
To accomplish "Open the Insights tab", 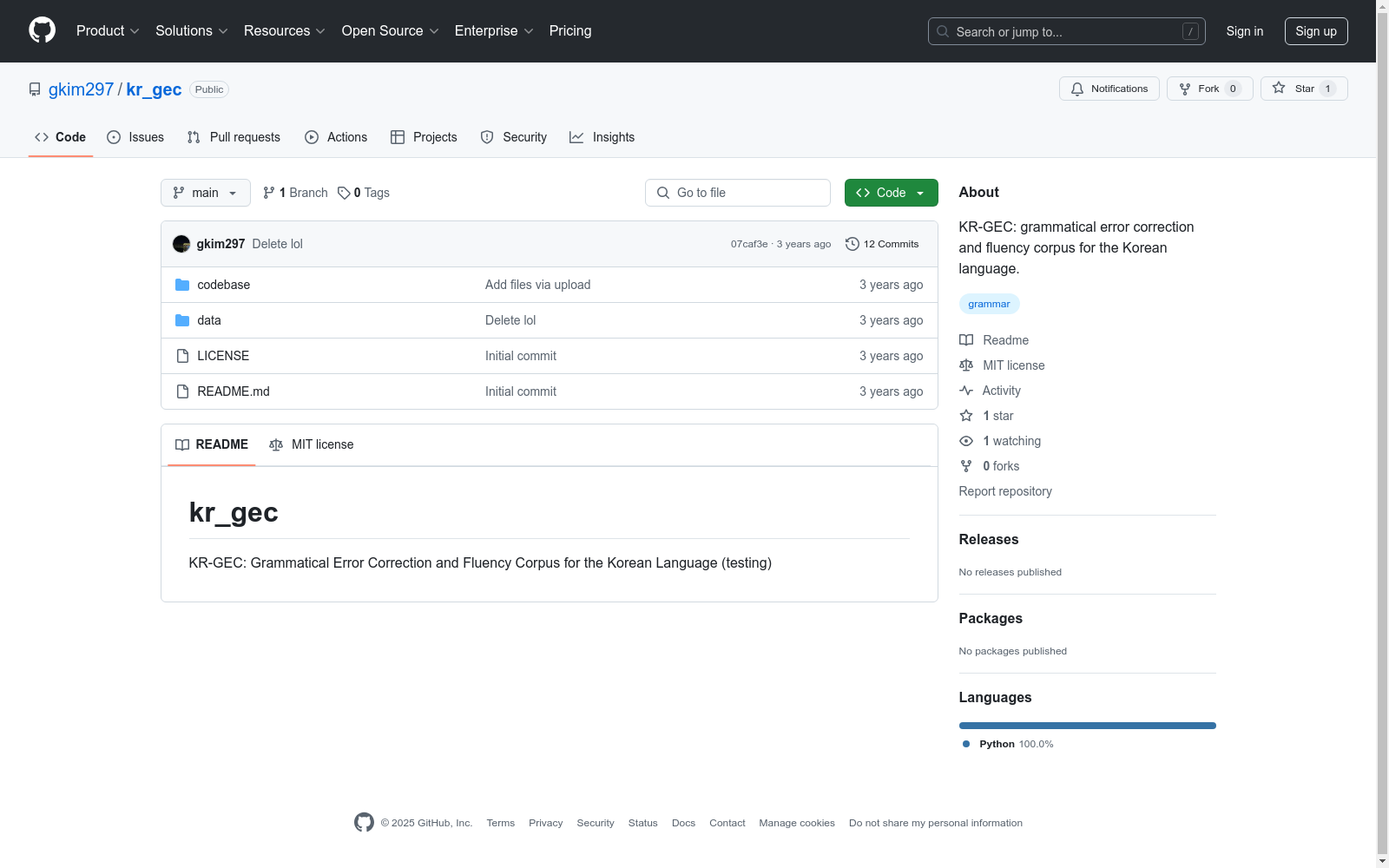I will click(x=602, y=137).
